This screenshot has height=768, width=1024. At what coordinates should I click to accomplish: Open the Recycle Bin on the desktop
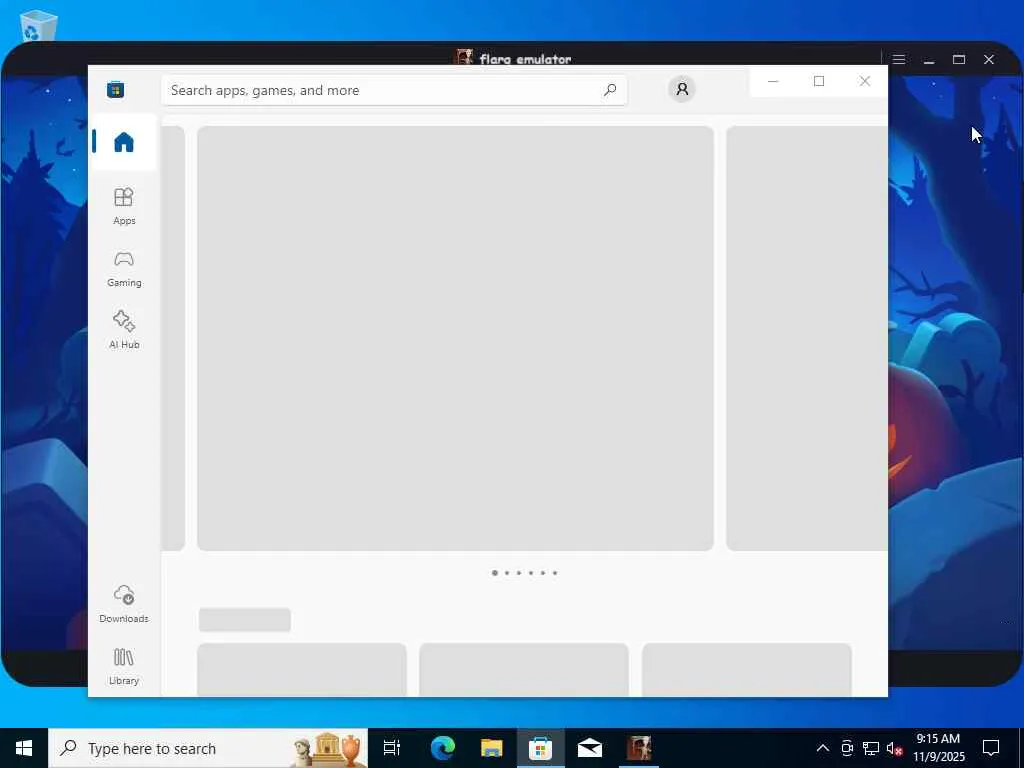(x=38, y=25)
